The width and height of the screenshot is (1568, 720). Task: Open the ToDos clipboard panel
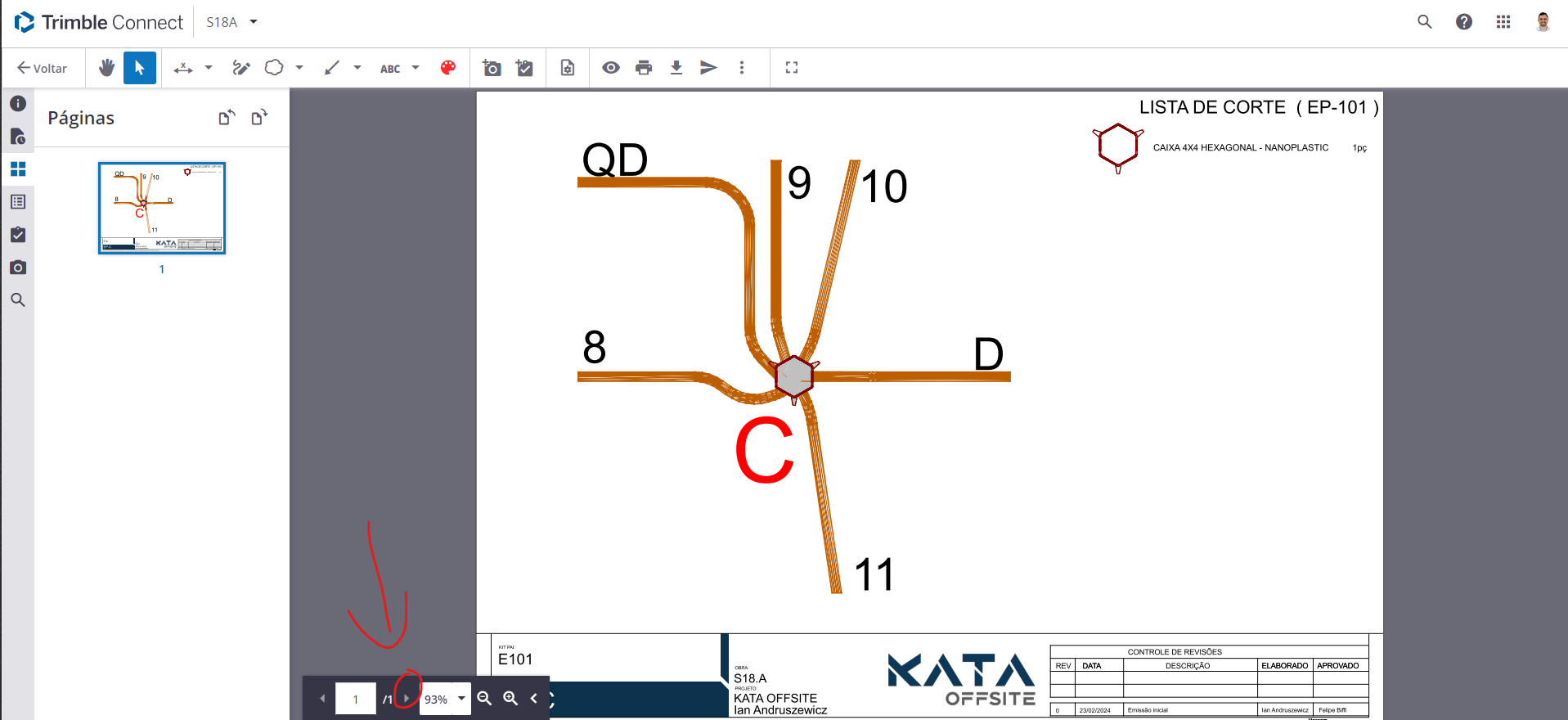pos(18,235)
